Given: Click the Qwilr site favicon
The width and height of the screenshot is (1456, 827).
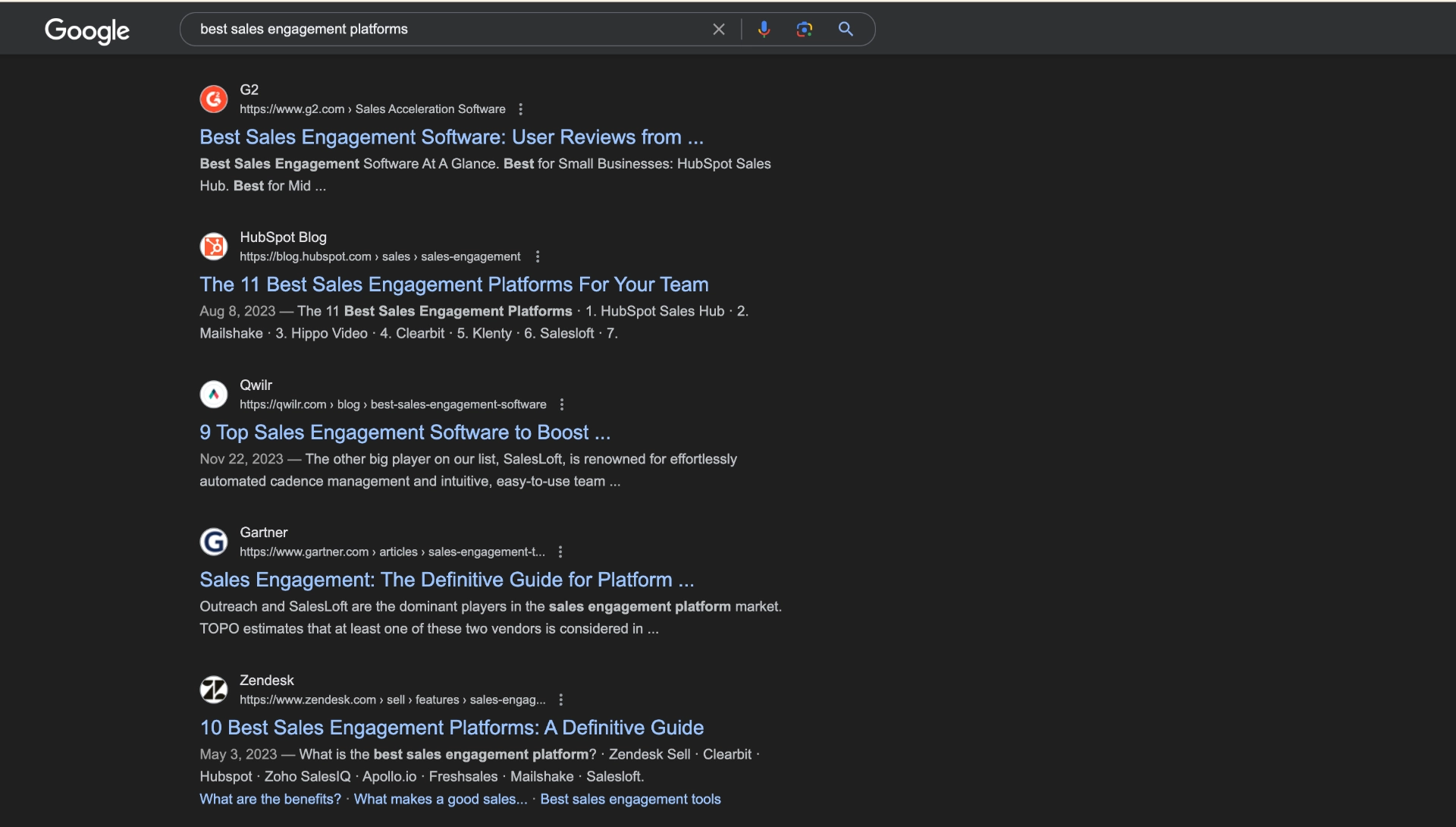Looking at the screenshot, I should [x=214, y=395].
